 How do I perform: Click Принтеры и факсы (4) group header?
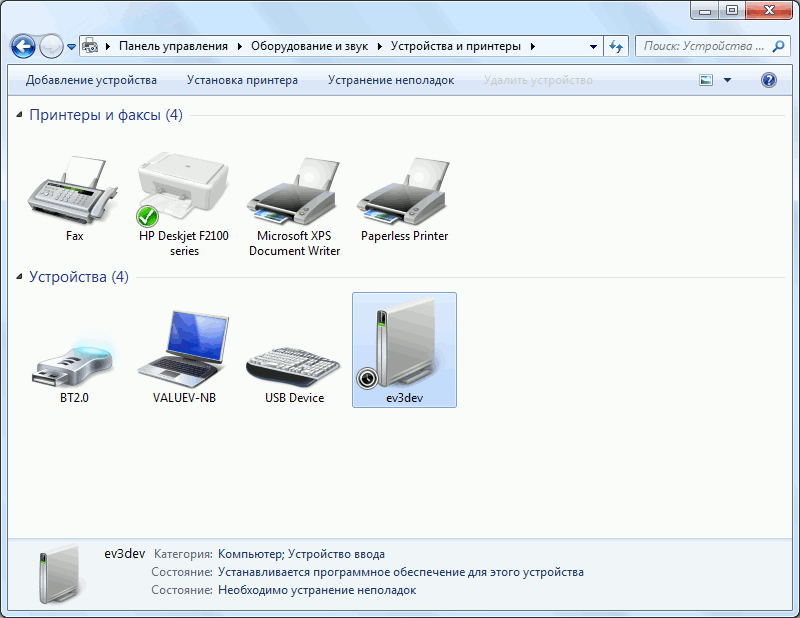(x=106, y=115)
